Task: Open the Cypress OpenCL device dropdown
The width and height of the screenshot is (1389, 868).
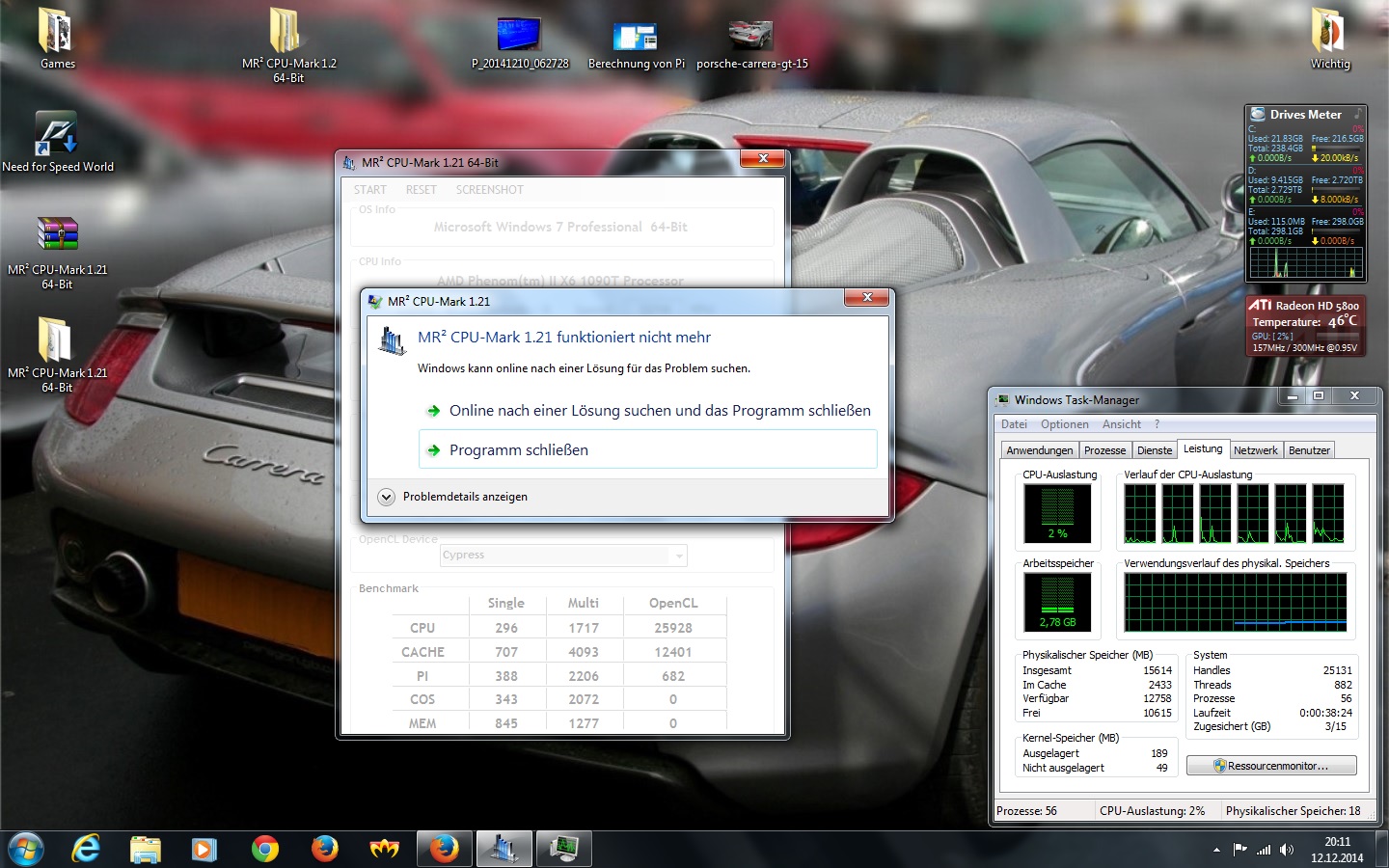Action: coord(563,556)
